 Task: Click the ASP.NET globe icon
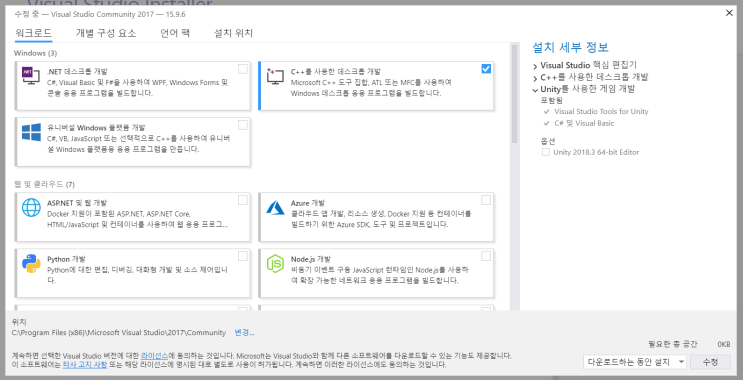pyautogui.click(x=31, y=207)
